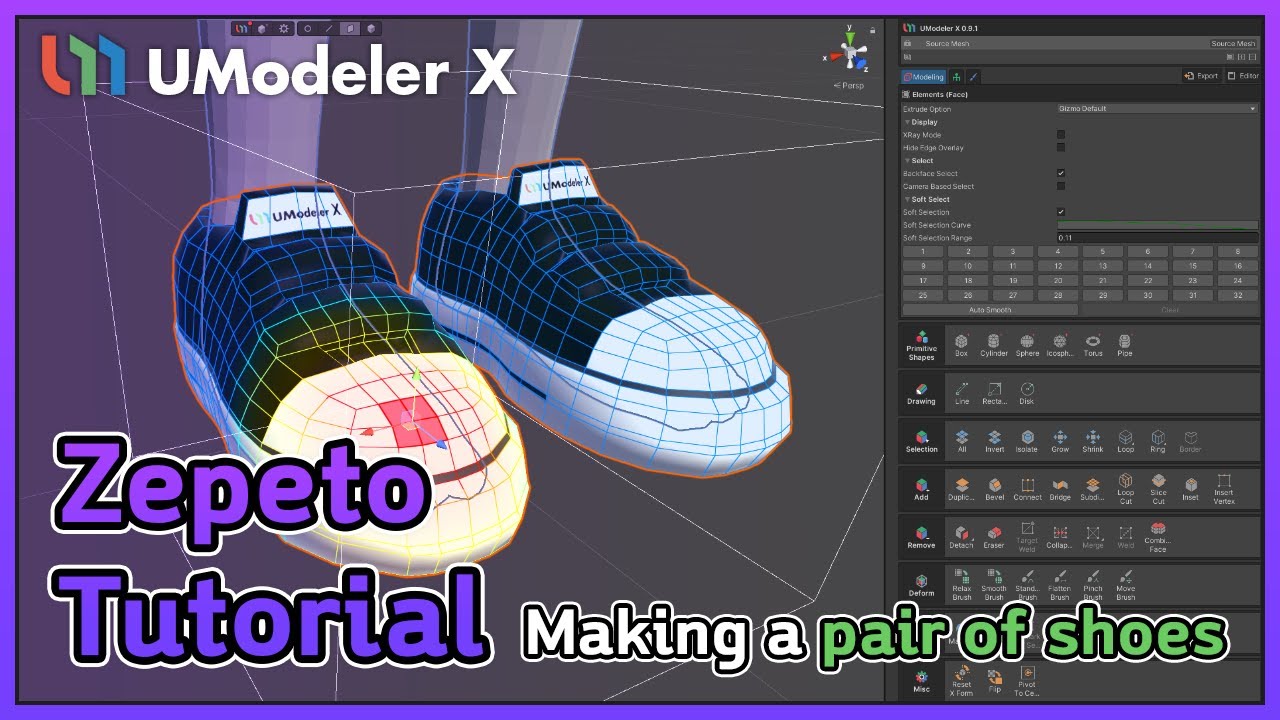Click the Editor button

(x=1243, y=76)
